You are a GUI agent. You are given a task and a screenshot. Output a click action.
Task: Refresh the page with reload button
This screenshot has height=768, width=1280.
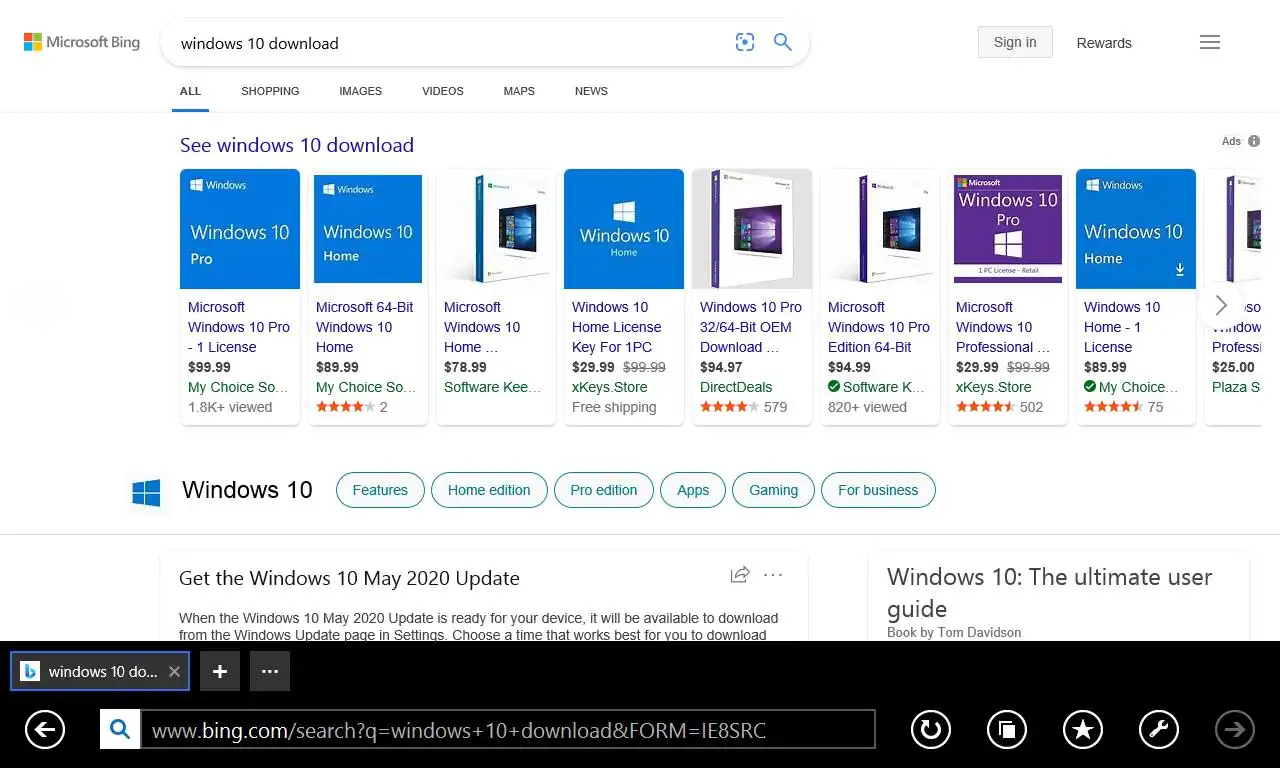[931, 730]
